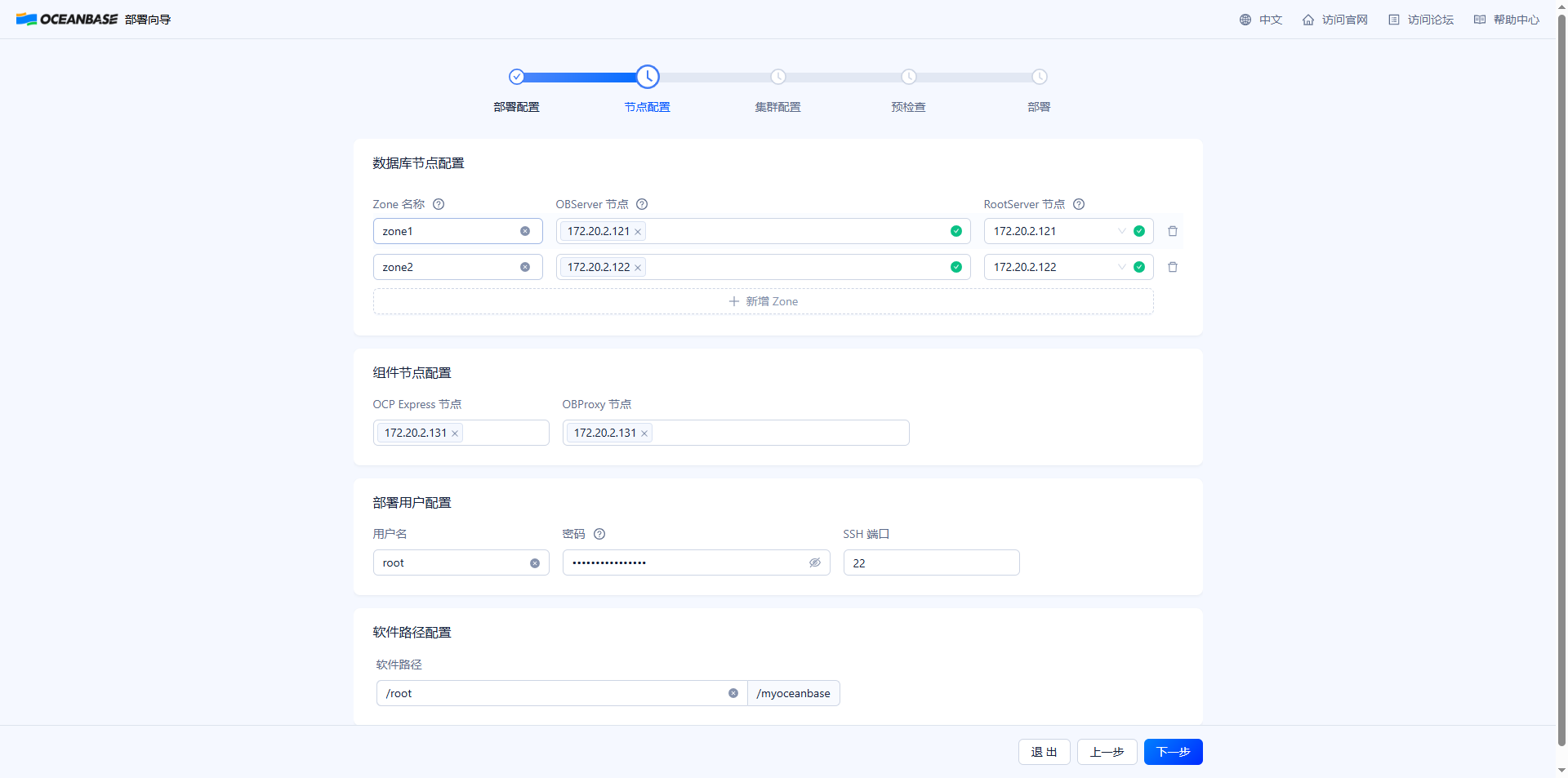The width and height of the screenshot is (1568, 778).
Task: Click the 节点配置 current step icon
Action: 648,77
